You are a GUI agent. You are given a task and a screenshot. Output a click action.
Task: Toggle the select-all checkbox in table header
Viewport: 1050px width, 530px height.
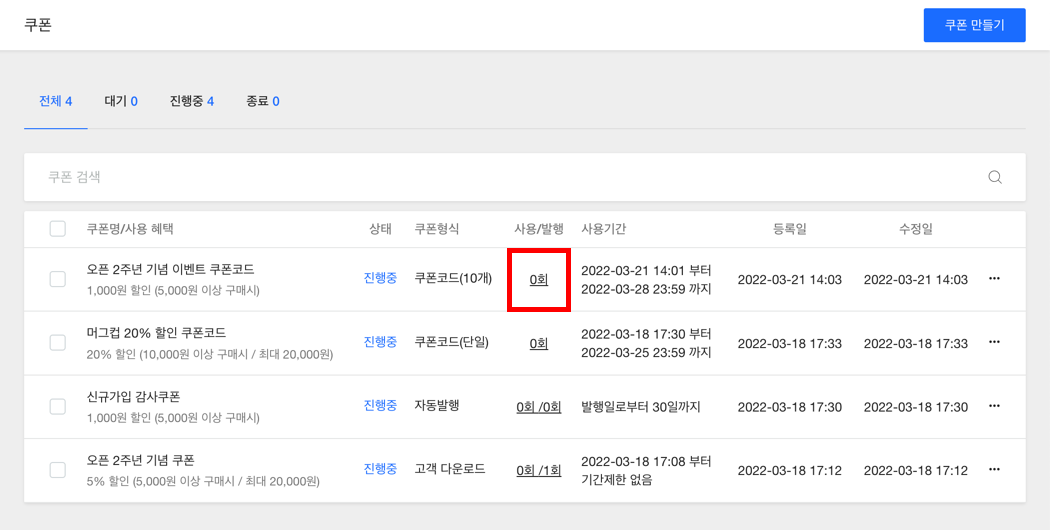[x=58, y=229]
